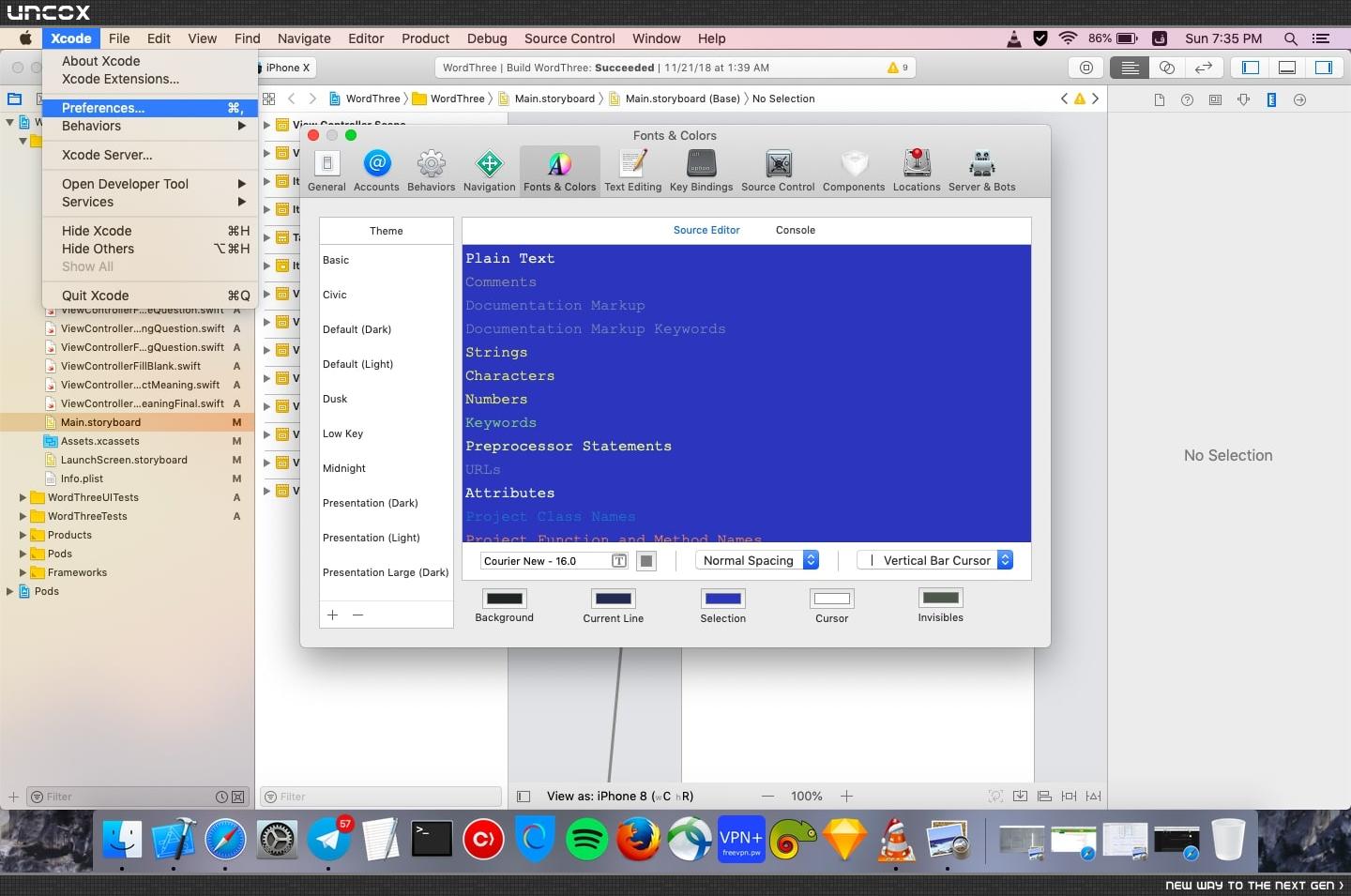The width and height of the screenshot is (1351, 896).
Task: Open Spotify from the Dock
Action: point(587,839)
